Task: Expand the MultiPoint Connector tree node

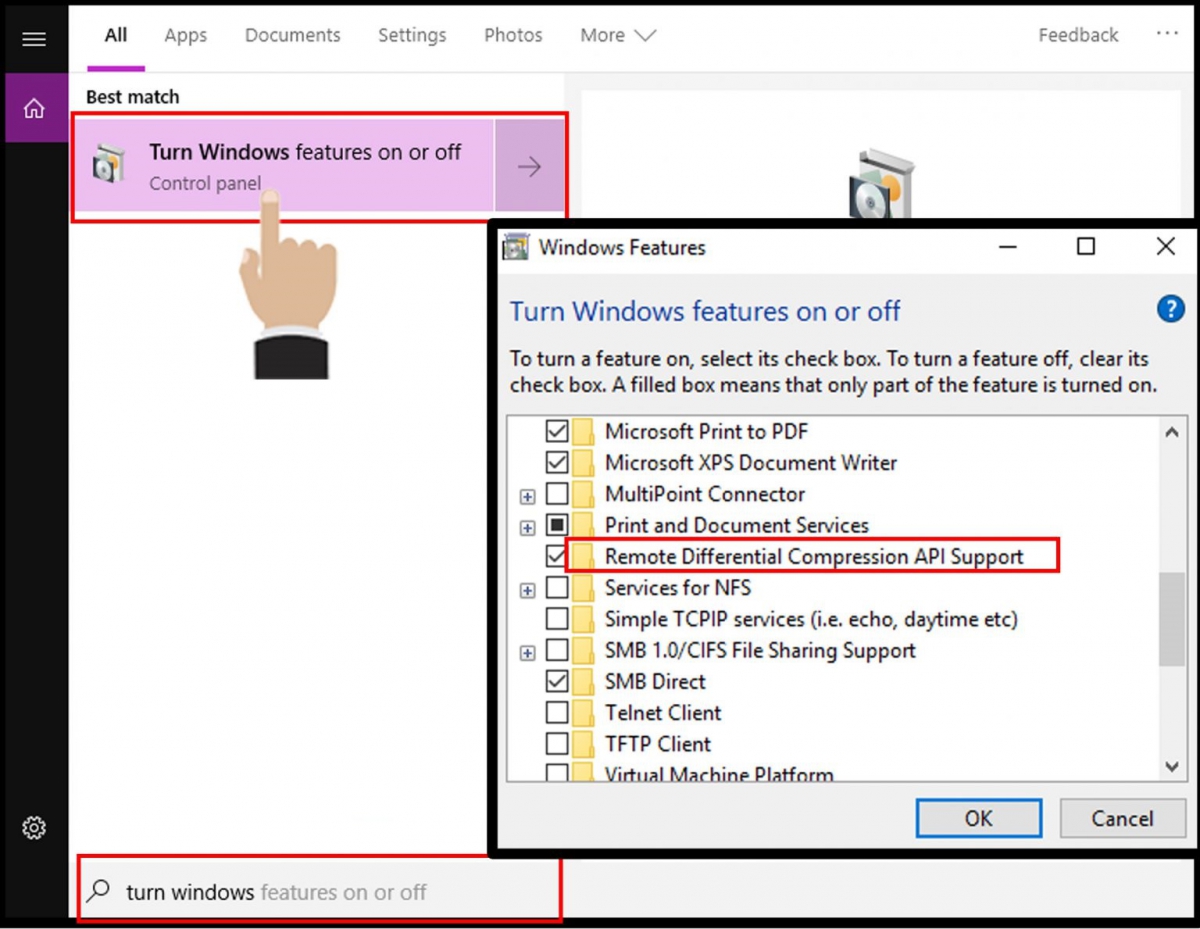Action: pos(528,496)
